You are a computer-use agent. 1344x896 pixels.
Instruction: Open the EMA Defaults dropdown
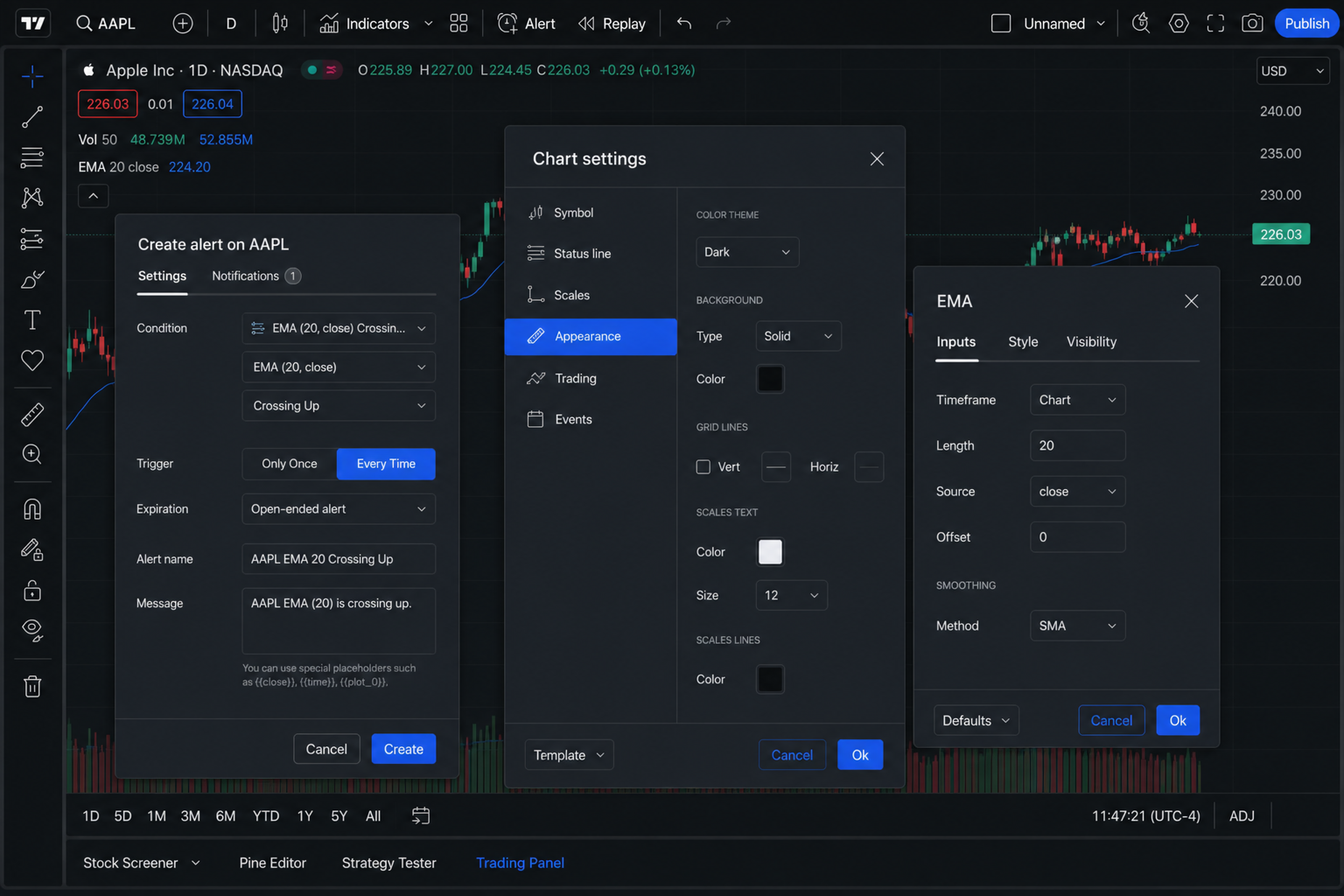pyautogui.click(x=976, y=720)
